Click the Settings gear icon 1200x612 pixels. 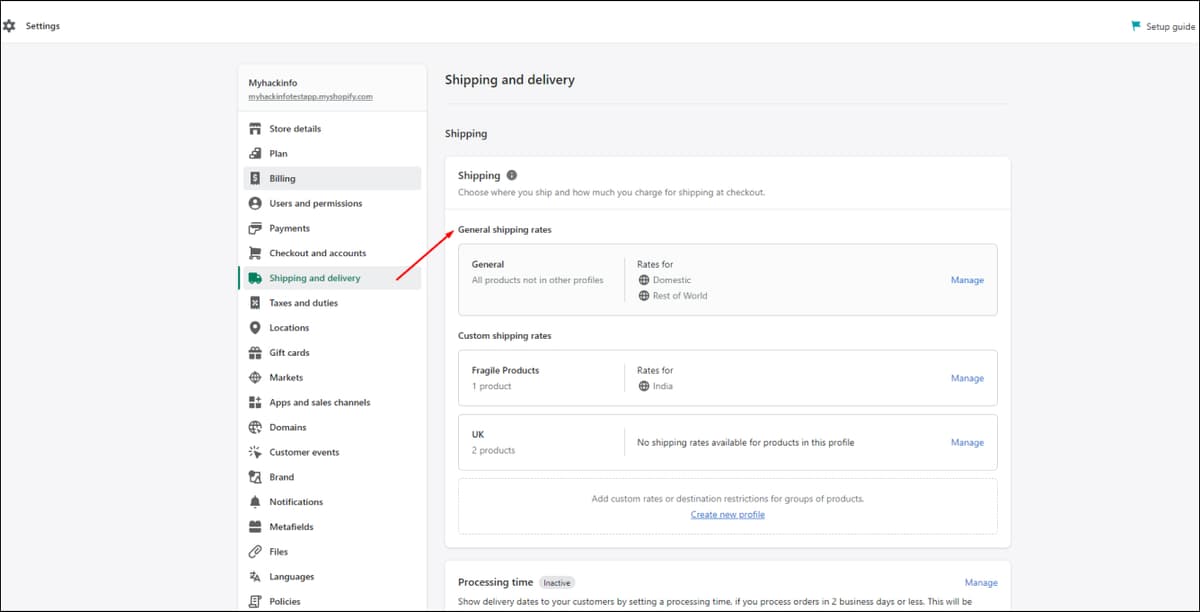pos(9,26)
